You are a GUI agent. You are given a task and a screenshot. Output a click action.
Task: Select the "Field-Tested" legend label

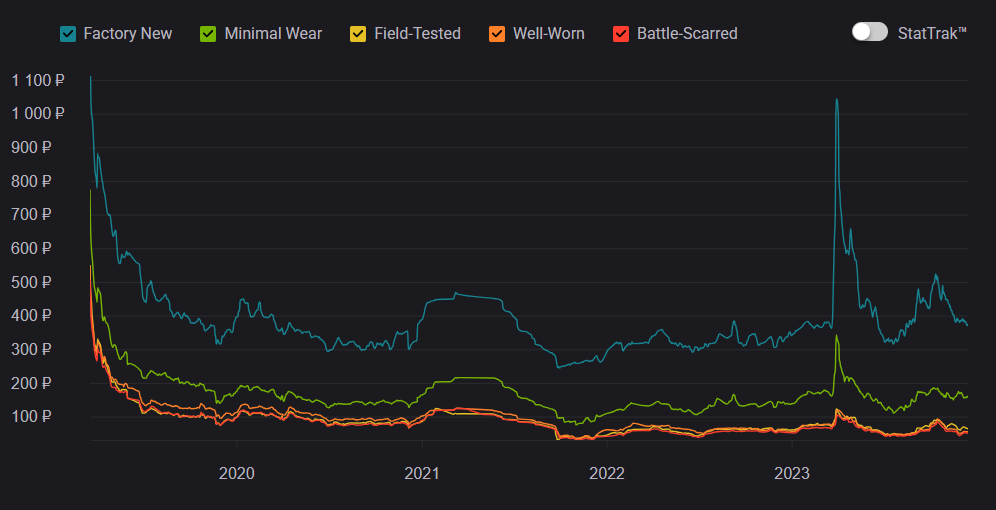coord(417,34)
